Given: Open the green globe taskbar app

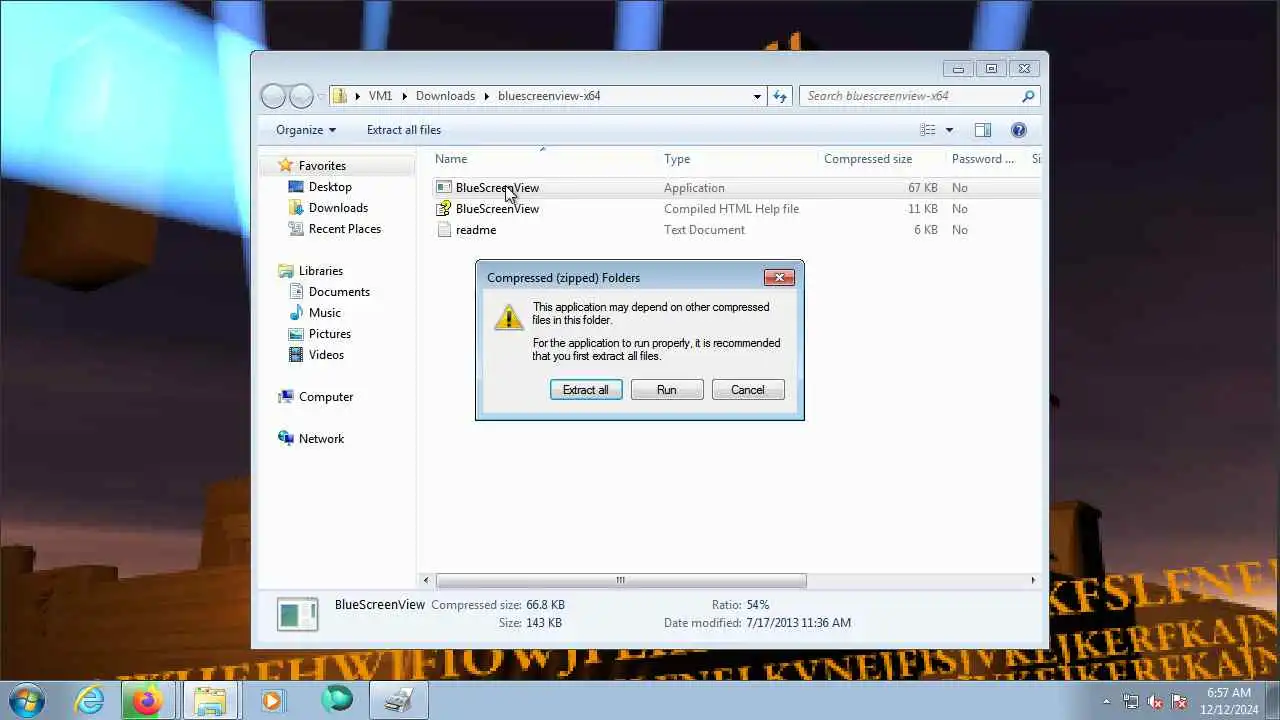Looking at the screenshot, I should 337,701.
